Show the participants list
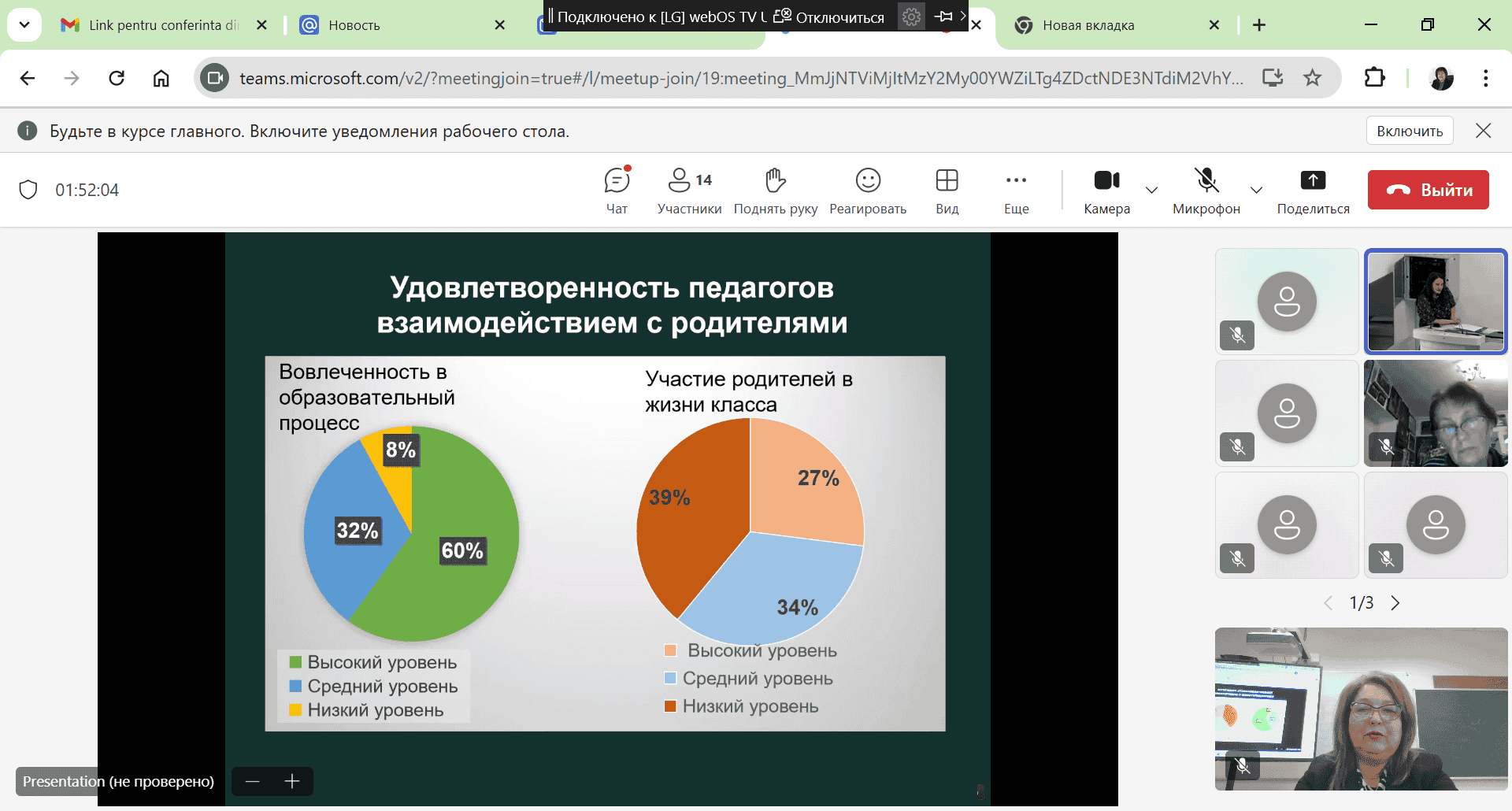 (x=689, y=190)
